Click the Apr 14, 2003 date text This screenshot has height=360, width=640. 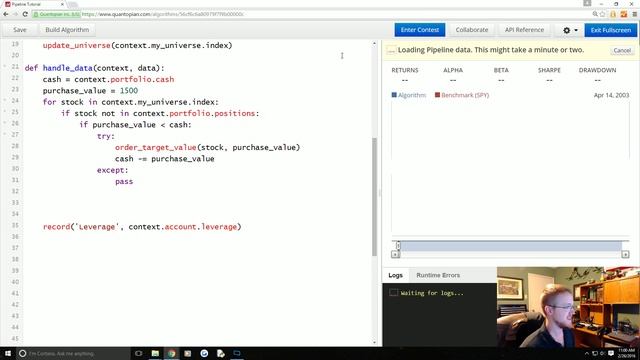pyautogui.click(x=611, y=95)
